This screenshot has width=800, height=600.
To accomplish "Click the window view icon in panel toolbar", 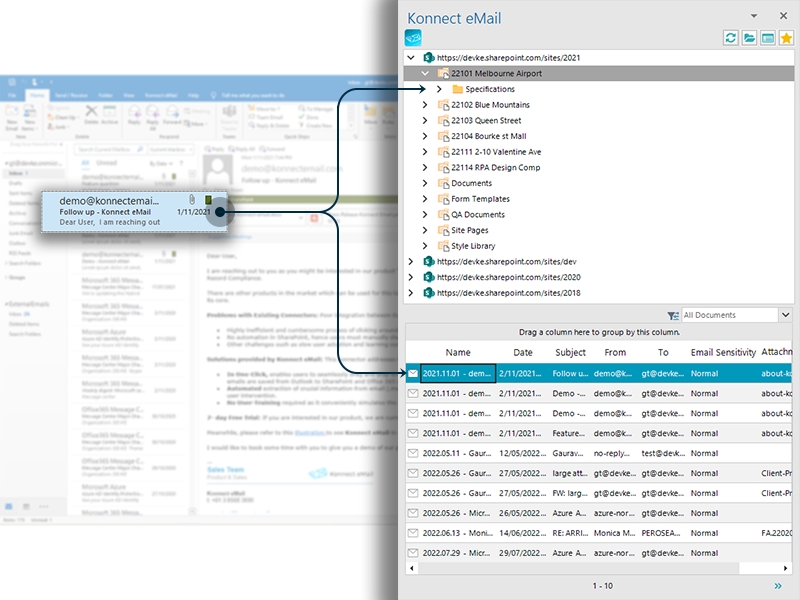I will [767, 38].
